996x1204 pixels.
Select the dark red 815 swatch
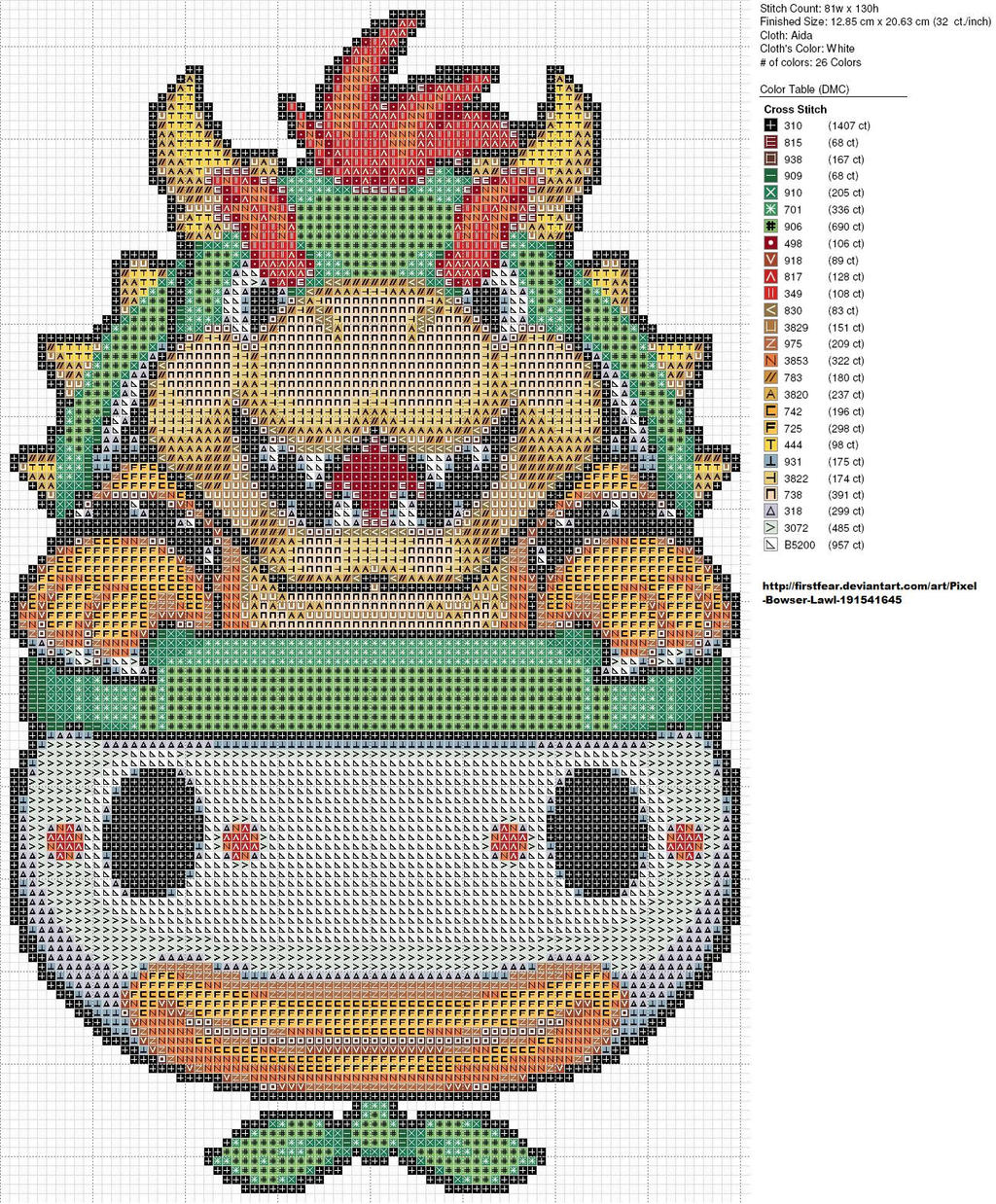tap(770, 142)
